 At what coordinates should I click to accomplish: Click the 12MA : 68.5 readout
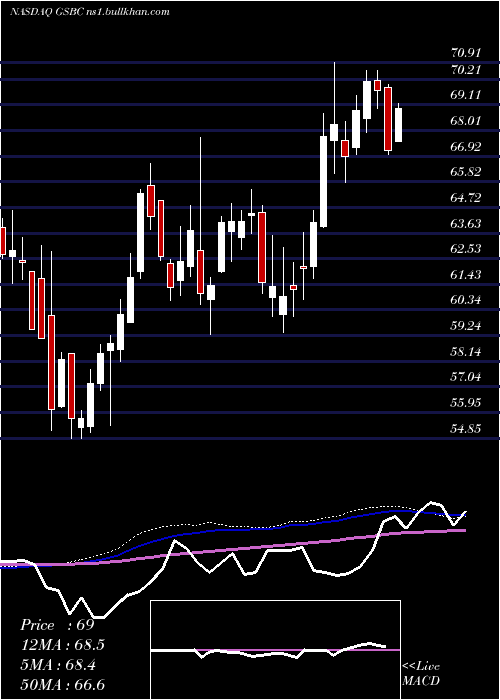pyautogui.click(x=62, y=645)
